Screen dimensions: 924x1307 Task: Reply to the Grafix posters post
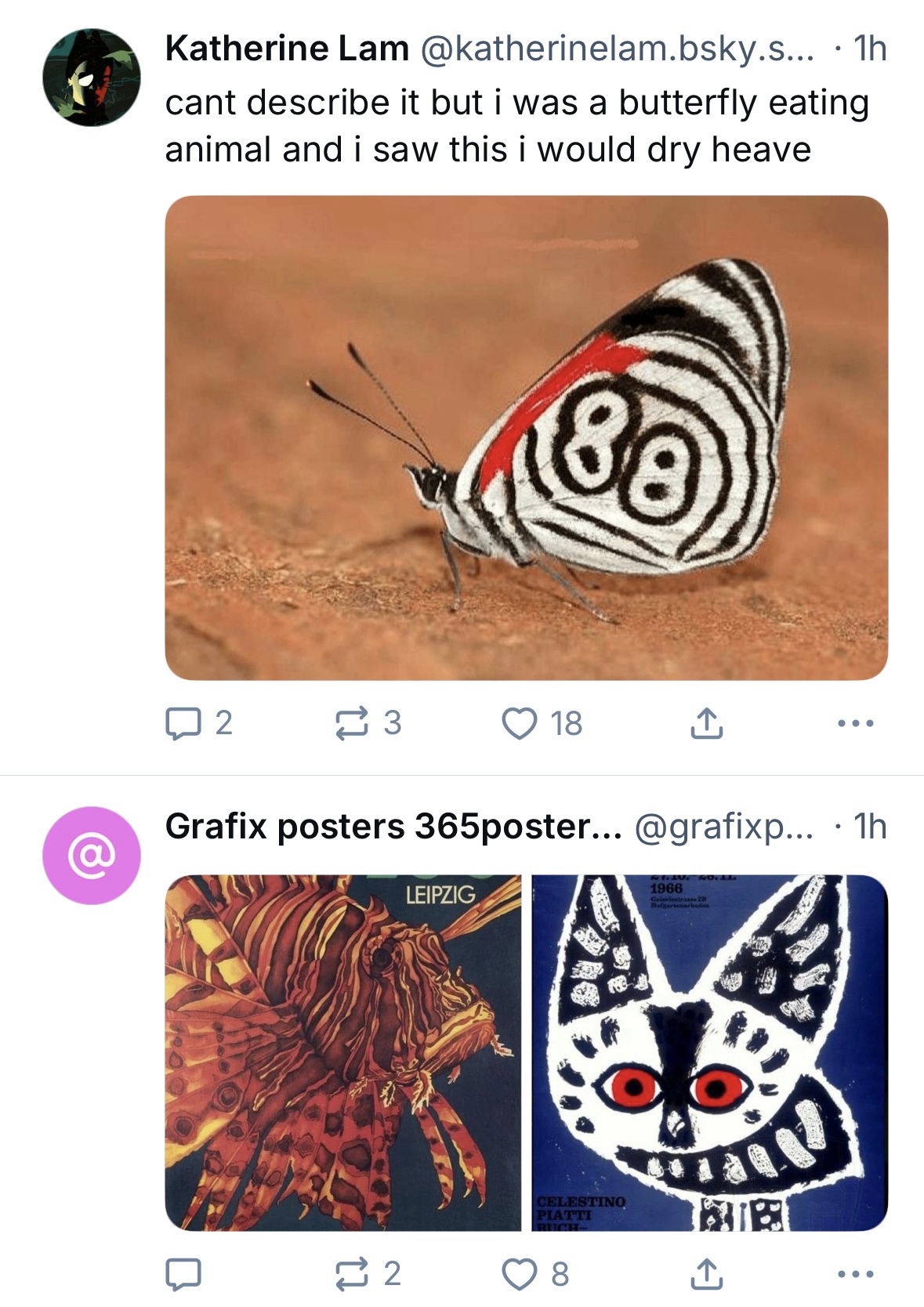click(x=183, y=1273)
